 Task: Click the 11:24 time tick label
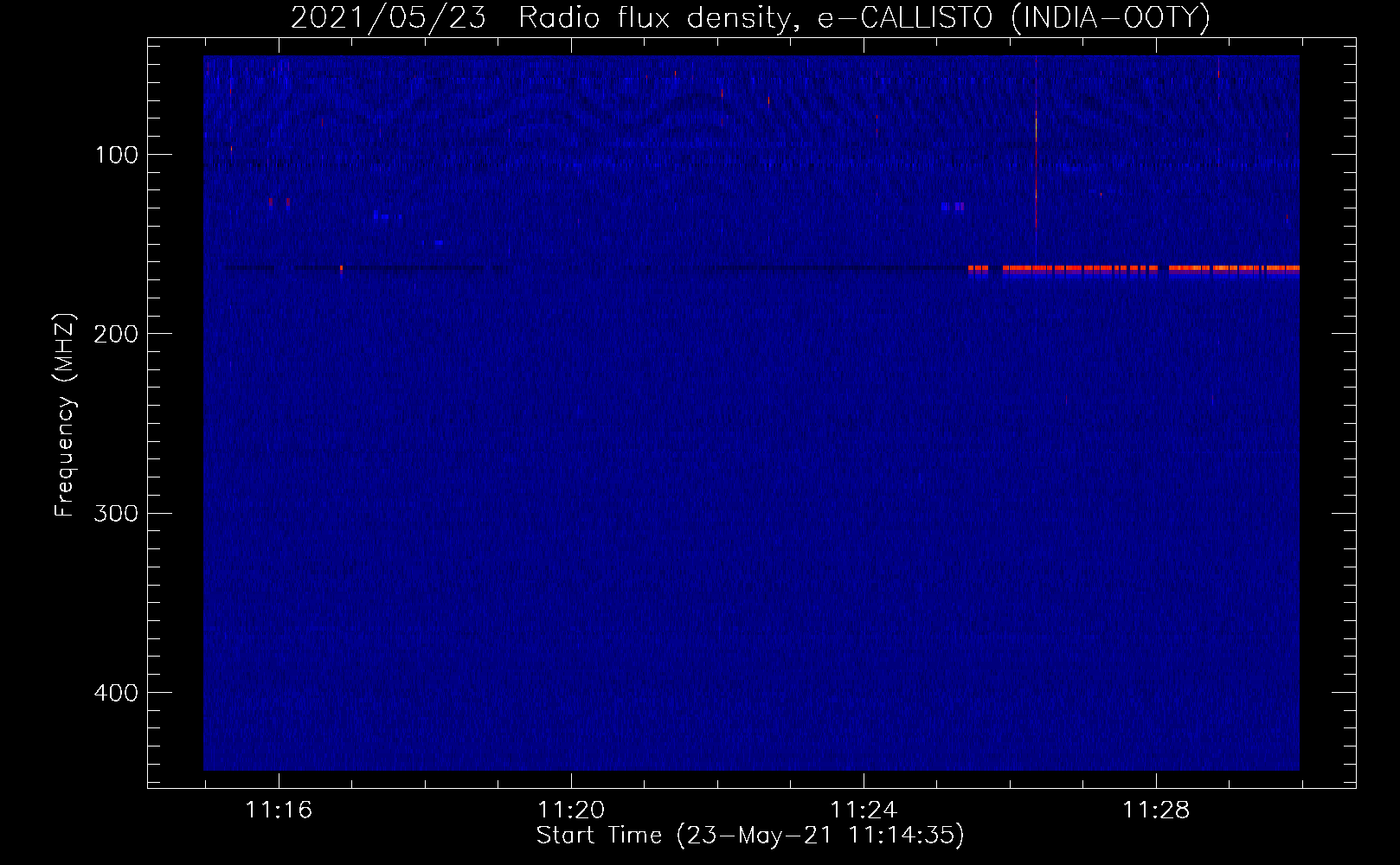coord(864,811)
